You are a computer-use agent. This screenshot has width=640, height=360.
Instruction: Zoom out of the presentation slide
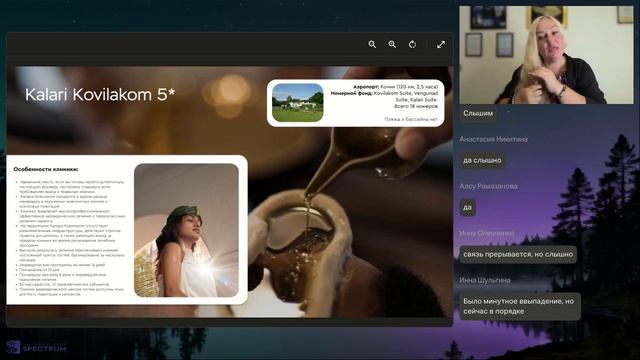(x=372, y=44)
